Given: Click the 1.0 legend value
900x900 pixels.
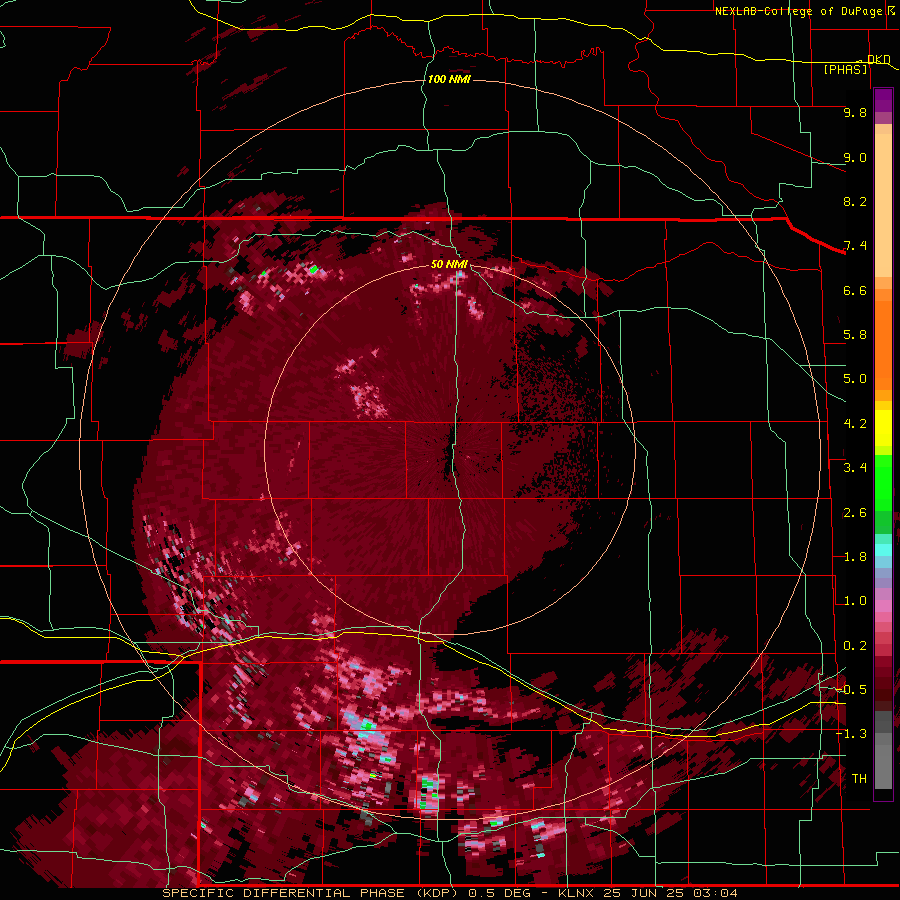Looking at the screenshot, I should (855, 601).
